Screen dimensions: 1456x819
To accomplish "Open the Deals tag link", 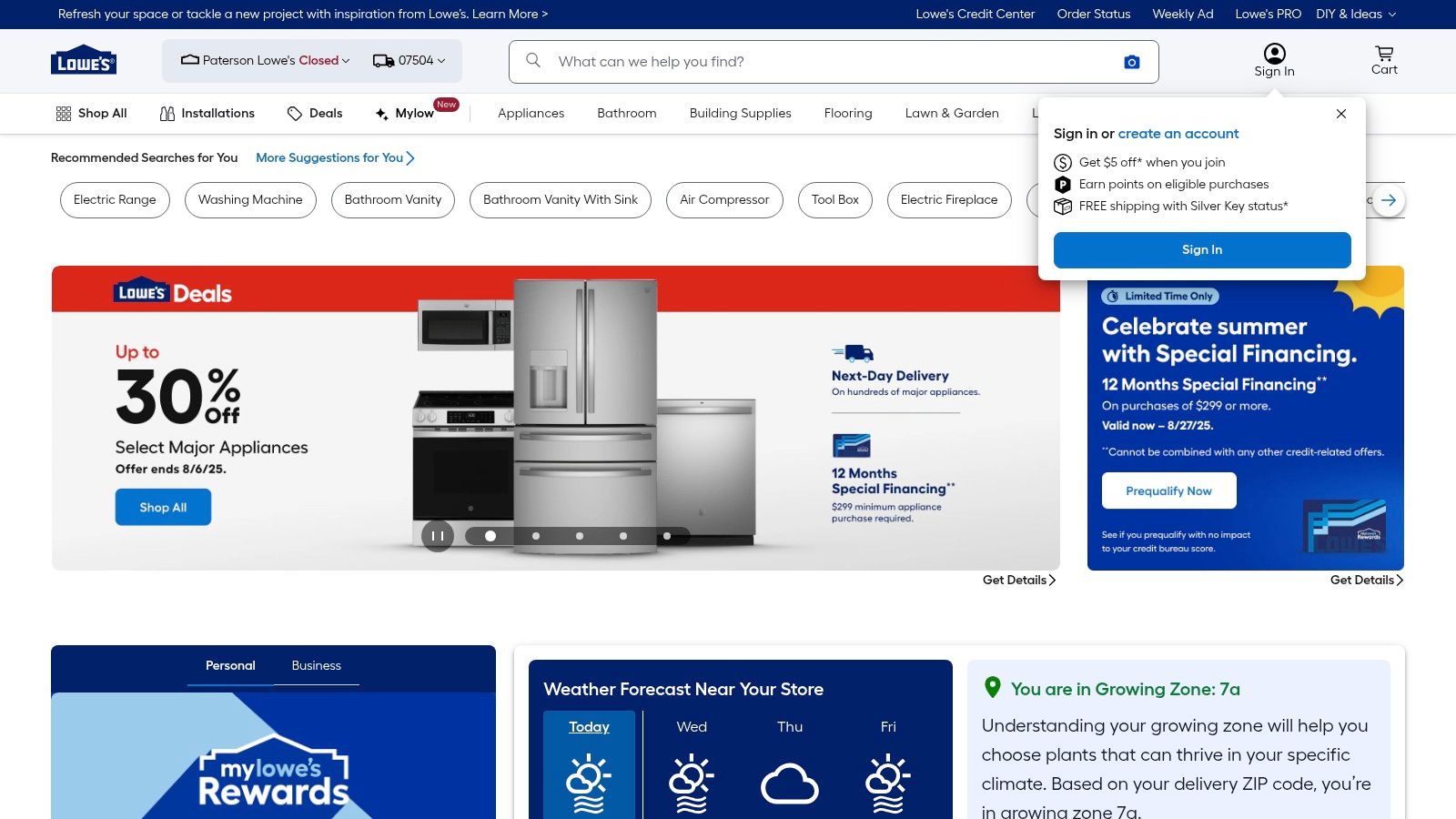I will point(315,113).
